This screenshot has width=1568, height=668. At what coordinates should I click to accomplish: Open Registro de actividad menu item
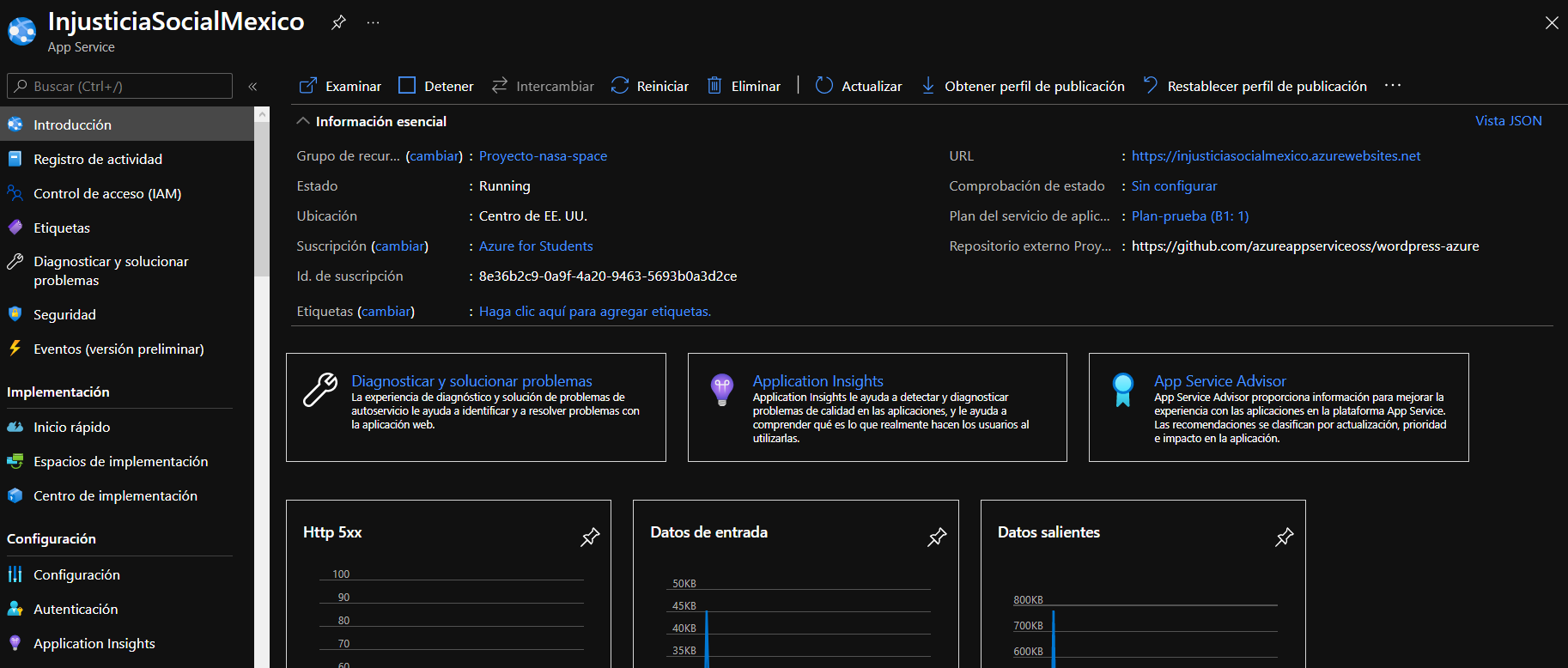point(127,159)
